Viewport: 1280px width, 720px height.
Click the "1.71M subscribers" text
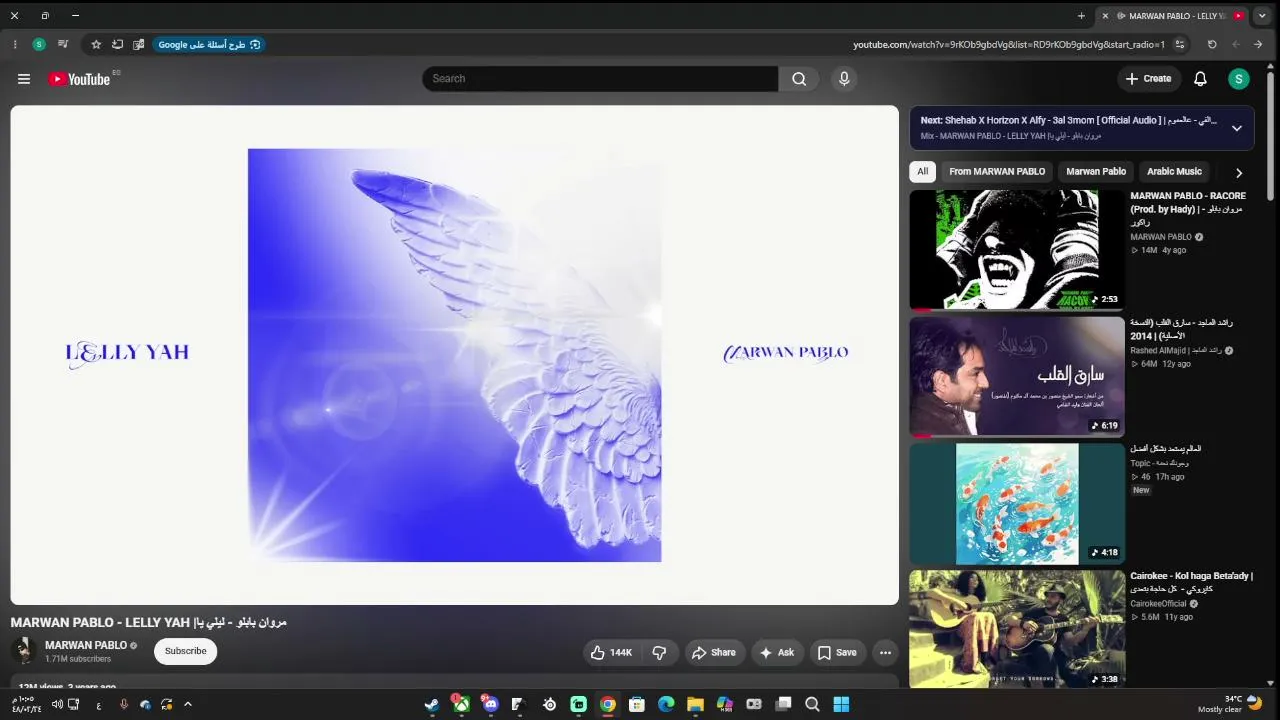click(78, 659)
